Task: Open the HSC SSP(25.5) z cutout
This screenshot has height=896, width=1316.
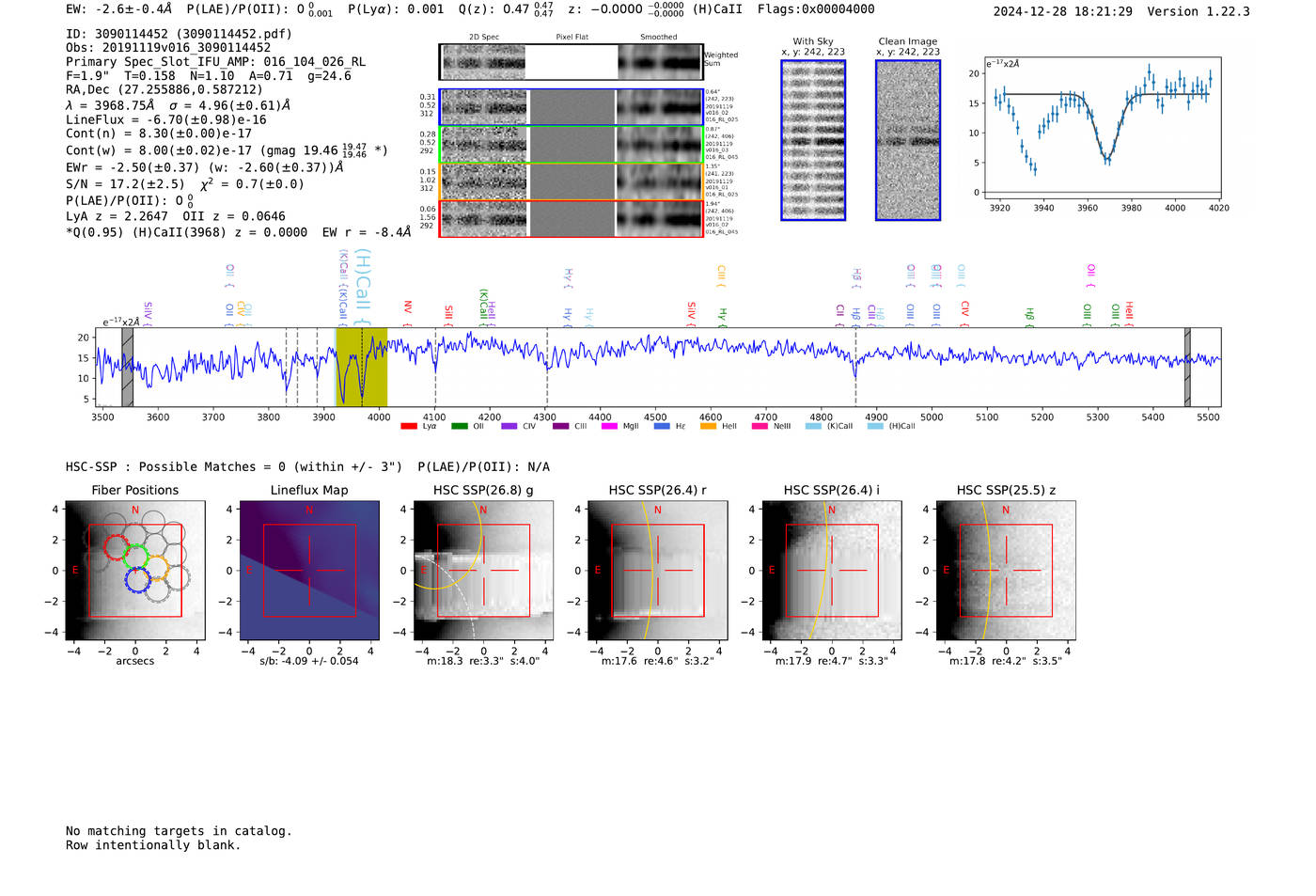Action: tap(1006, 570)
